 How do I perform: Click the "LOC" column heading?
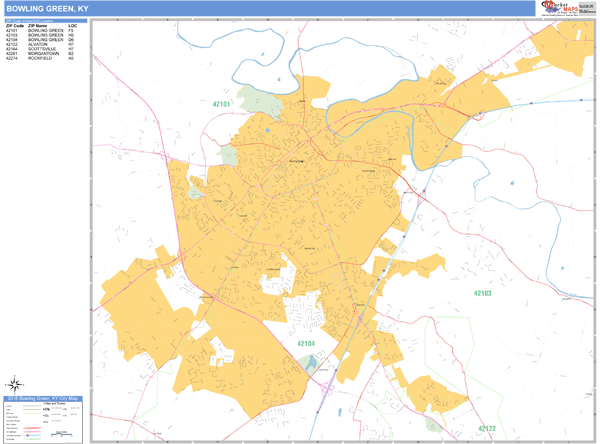click(x=73, y=26)
